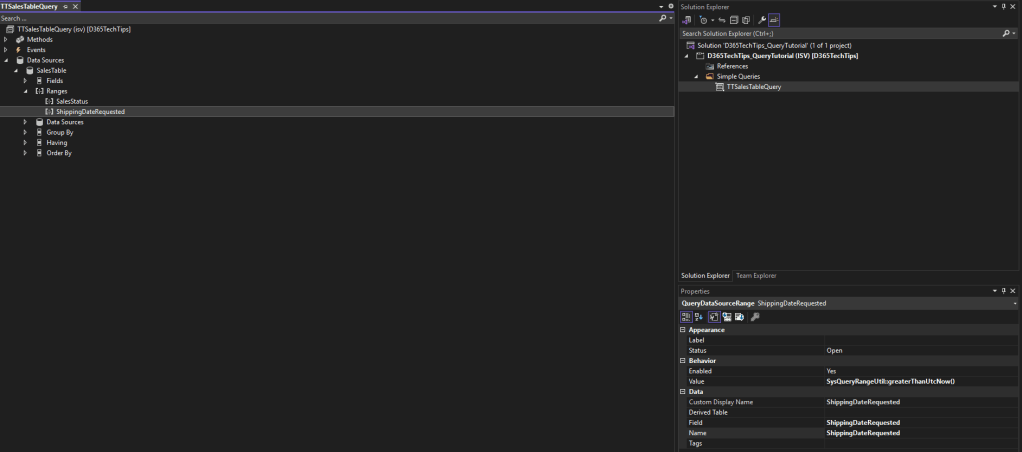
Task: Click the Sync with Active Document icon
Action: tap(721, 20)
